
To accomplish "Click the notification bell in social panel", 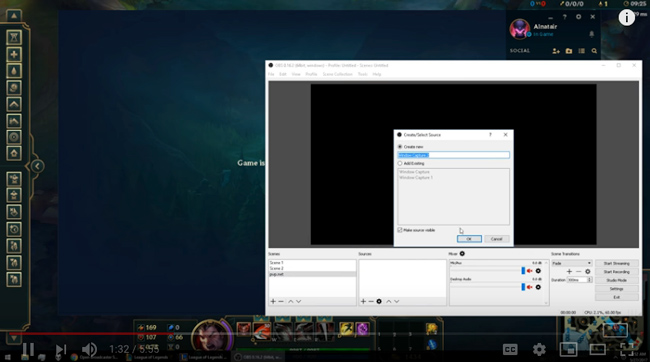I will click(x=592, y=34).
